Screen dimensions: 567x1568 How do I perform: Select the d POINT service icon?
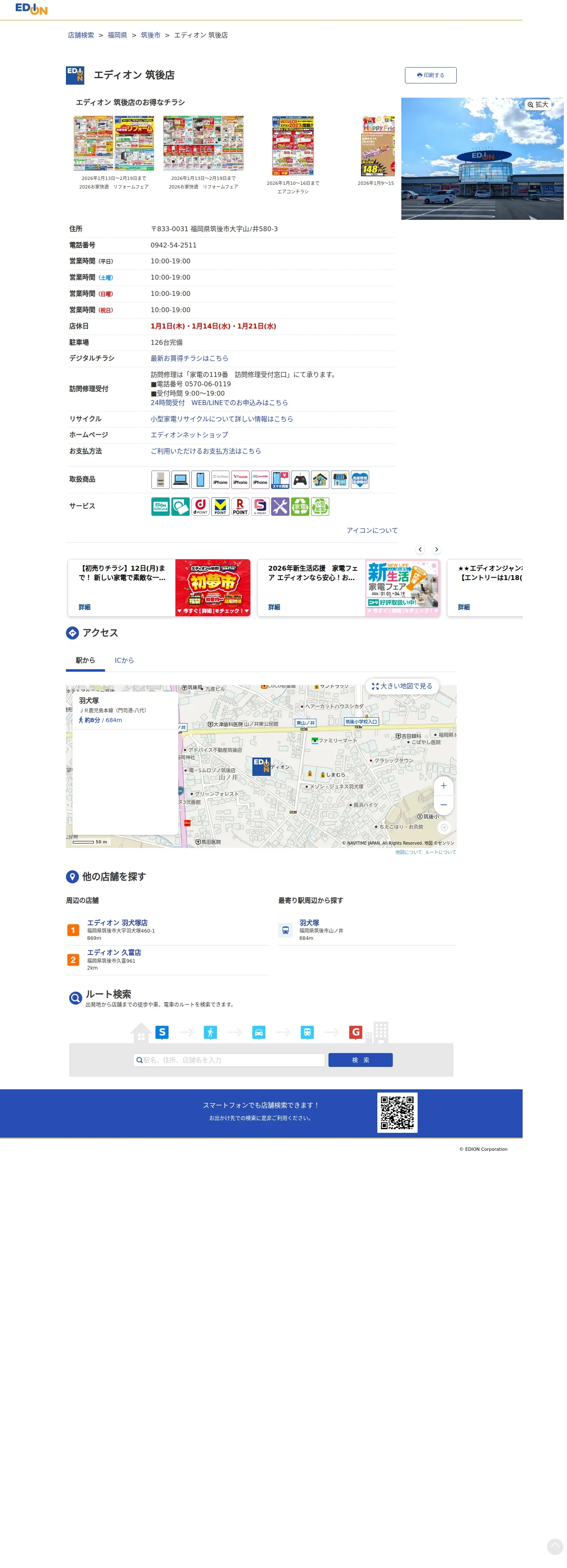click(x=200, y=506)
